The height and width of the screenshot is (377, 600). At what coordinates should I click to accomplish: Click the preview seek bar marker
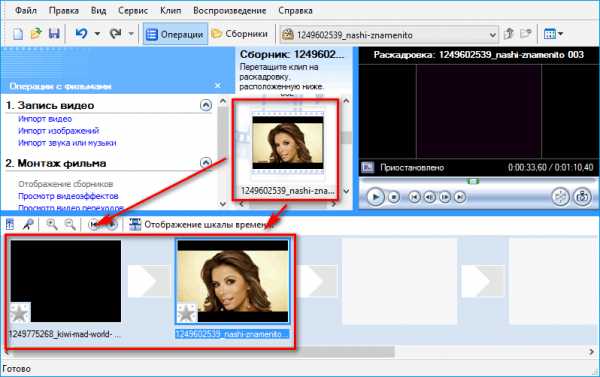coord(473,181)
